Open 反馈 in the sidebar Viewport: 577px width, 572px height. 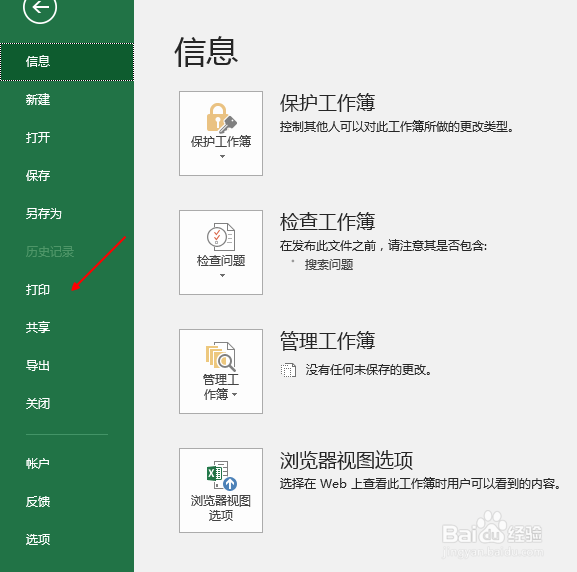tap(67, 502)
